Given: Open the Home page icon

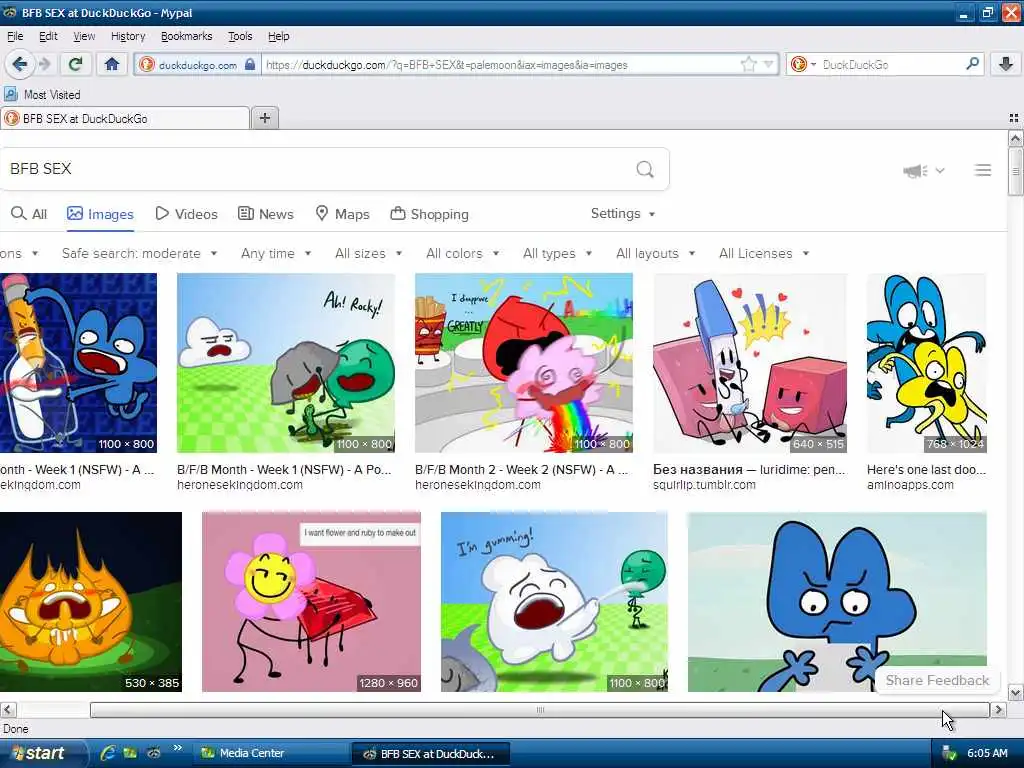Looking at the screenshot, I should pos(112,64).
